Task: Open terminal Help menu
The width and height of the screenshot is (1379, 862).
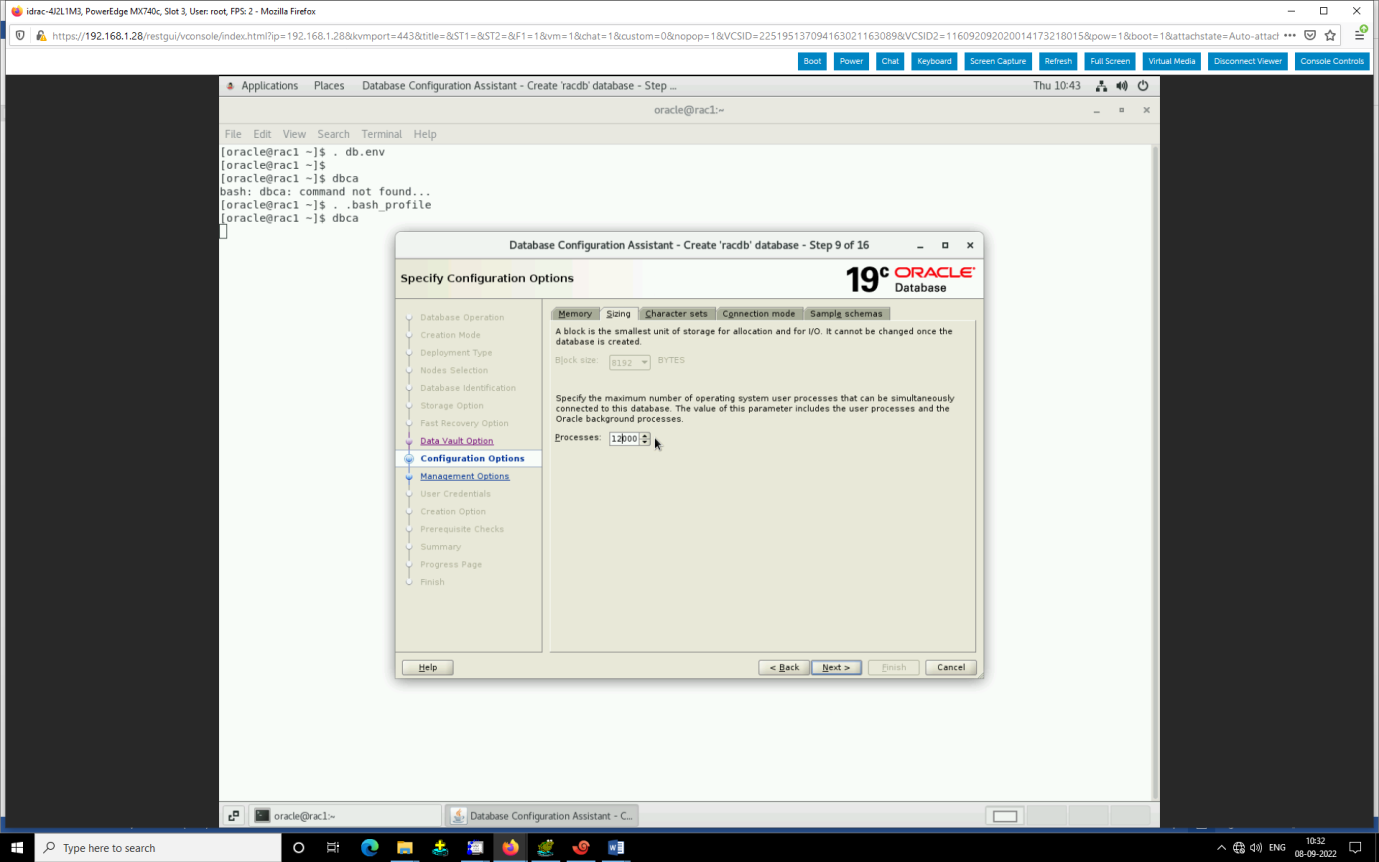Action: click(425, 134)
